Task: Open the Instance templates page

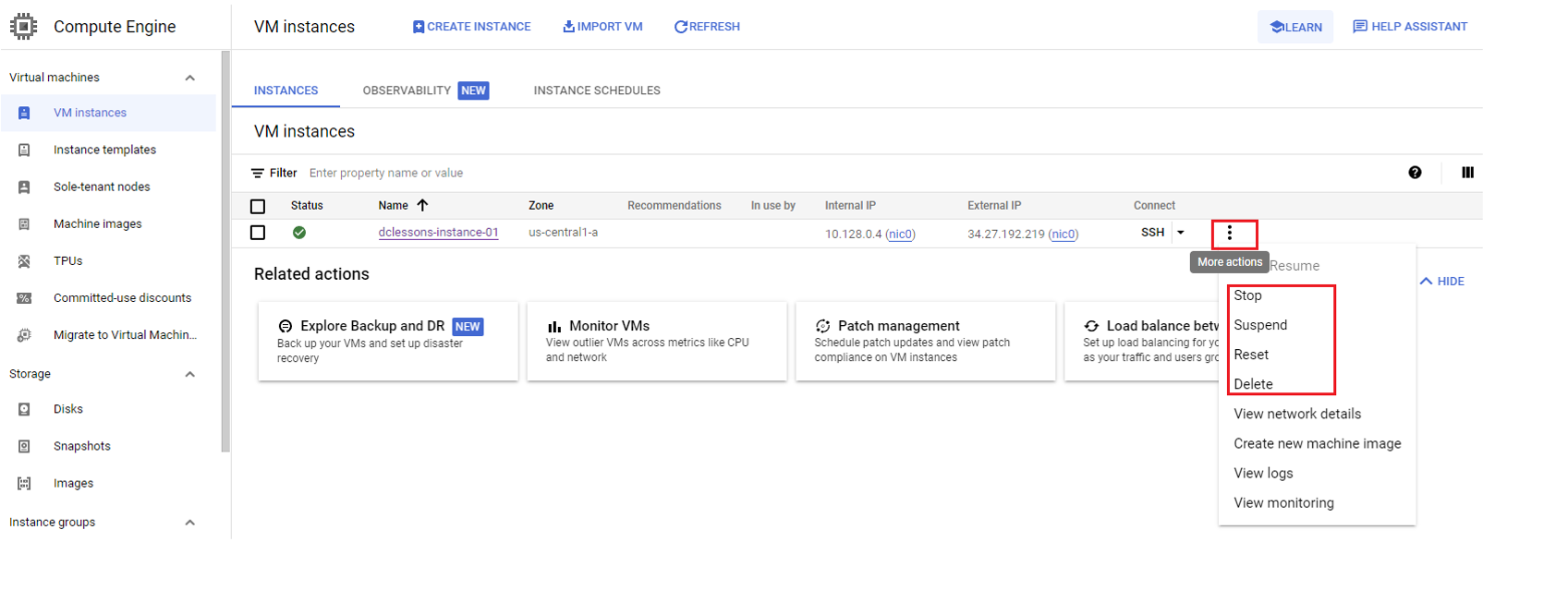Action: click(104, 150)
